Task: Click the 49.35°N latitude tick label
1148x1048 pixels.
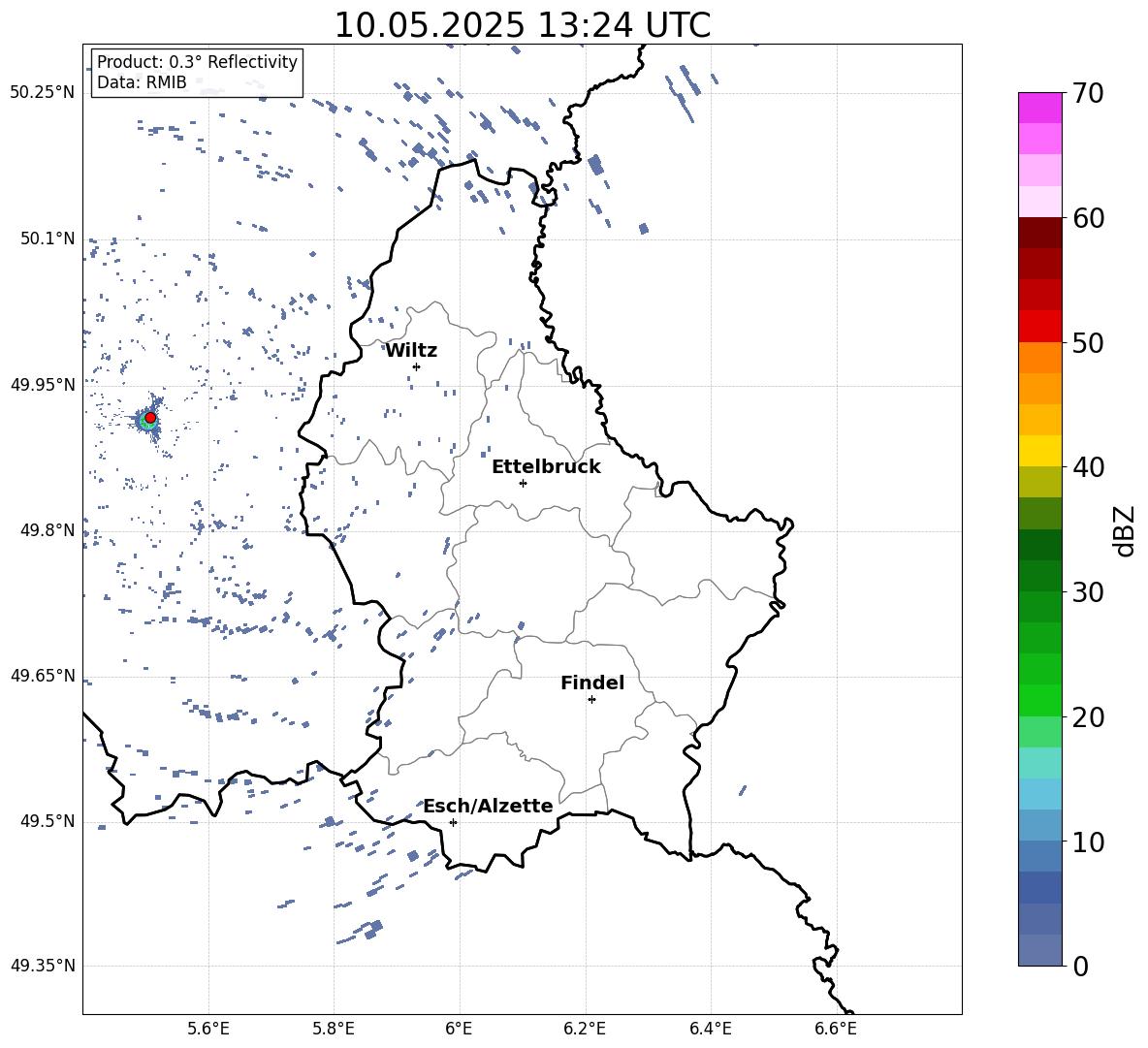Action: (43, 966)
